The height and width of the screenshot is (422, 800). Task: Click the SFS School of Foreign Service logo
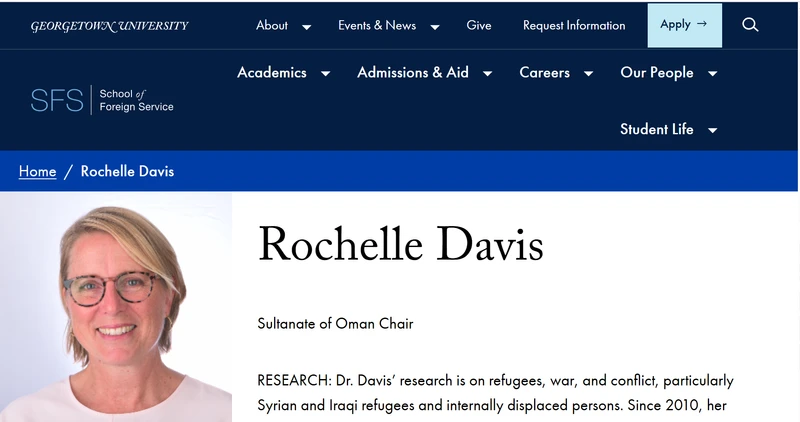[x=102, y=100]
